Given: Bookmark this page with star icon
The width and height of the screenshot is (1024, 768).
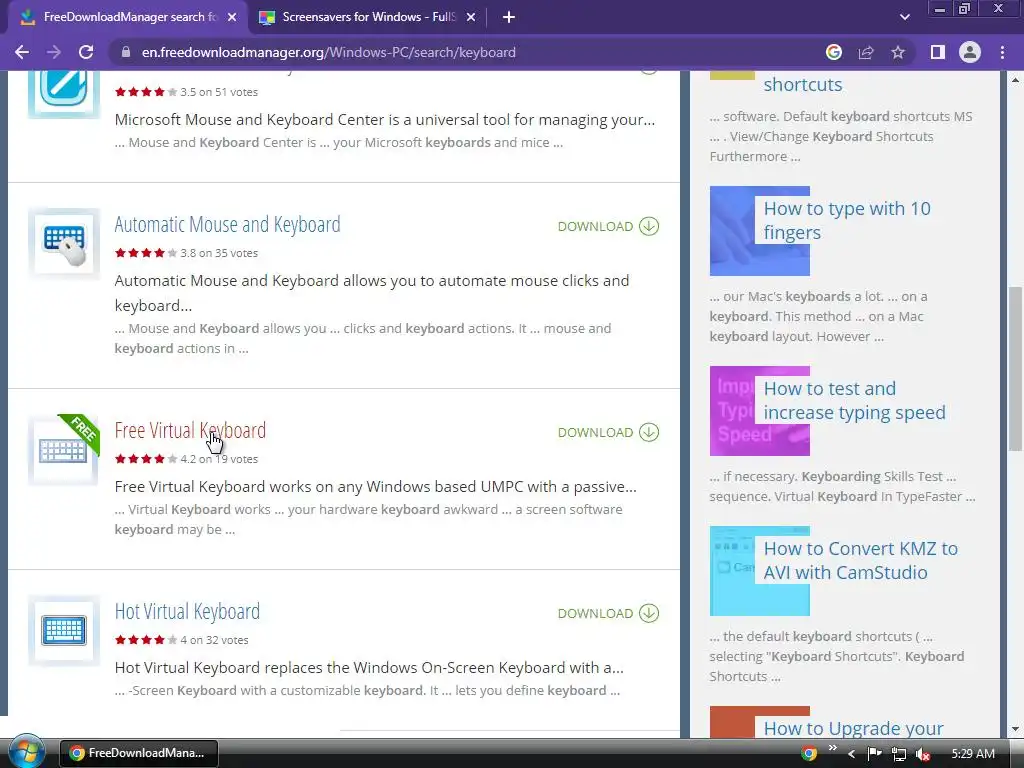Looking at the screenshot, I should tap(898, 52).
